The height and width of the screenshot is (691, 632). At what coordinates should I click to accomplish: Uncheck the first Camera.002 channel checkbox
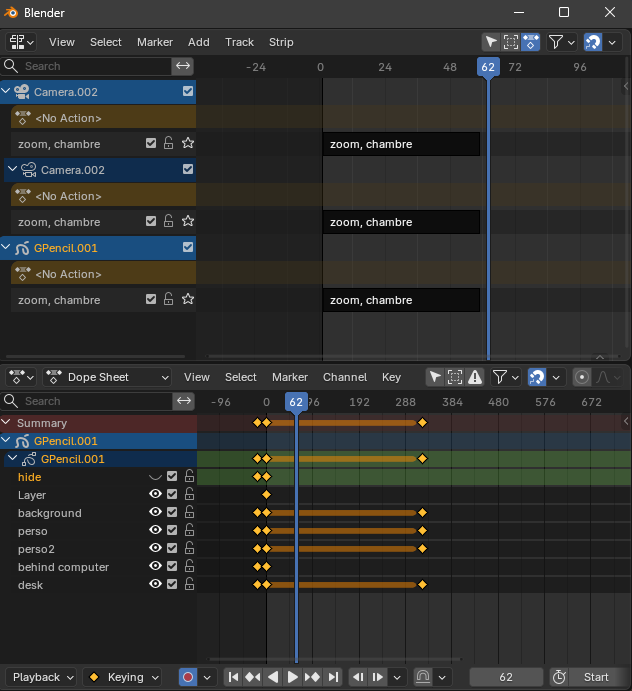pos(188,91)
